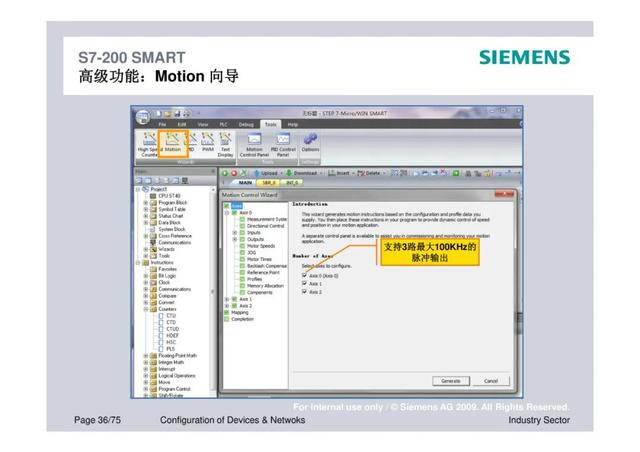640x452 pixels.
Task: Click the Upload toolbar button
Action: coord(266,173)
